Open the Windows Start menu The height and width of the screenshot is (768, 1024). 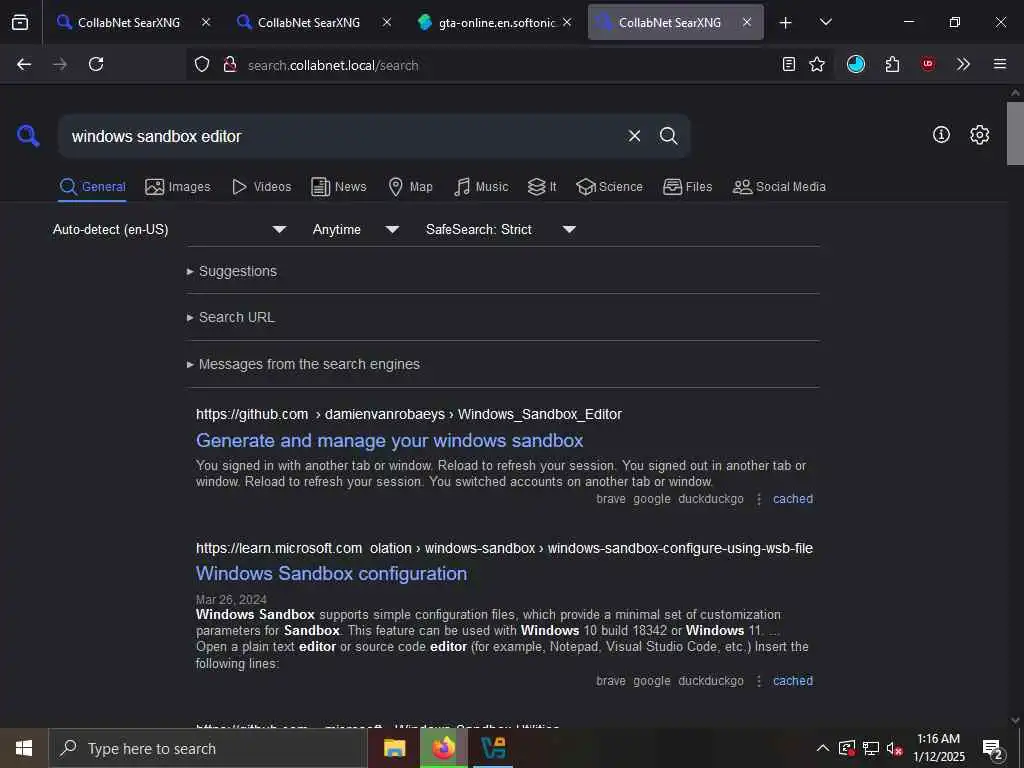pos(24,748)
